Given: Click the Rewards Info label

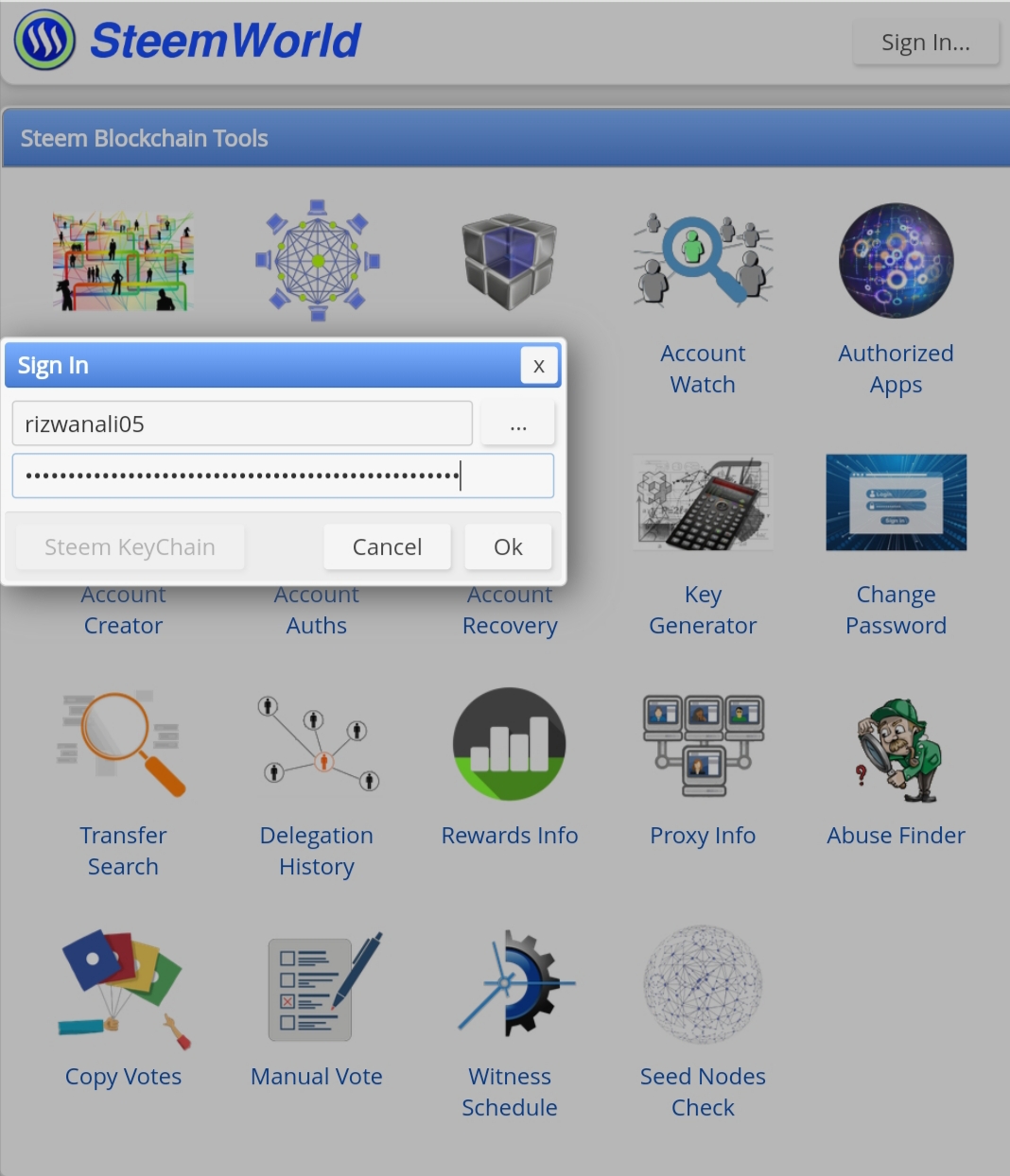Looking at the screenshot, I should 510,836.
